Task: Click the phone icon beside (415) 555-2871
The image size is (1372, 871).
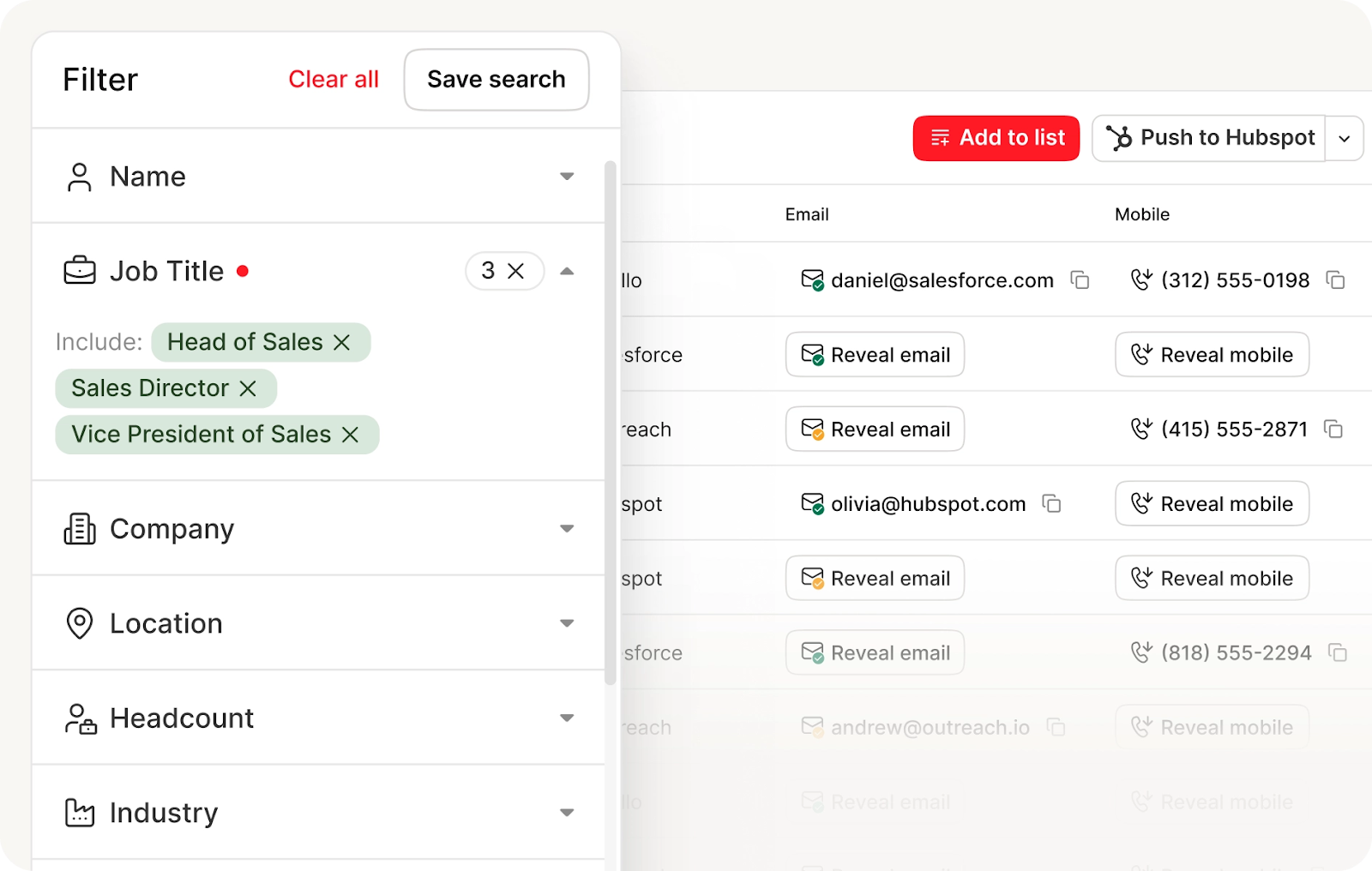Action: [1141, 429]
